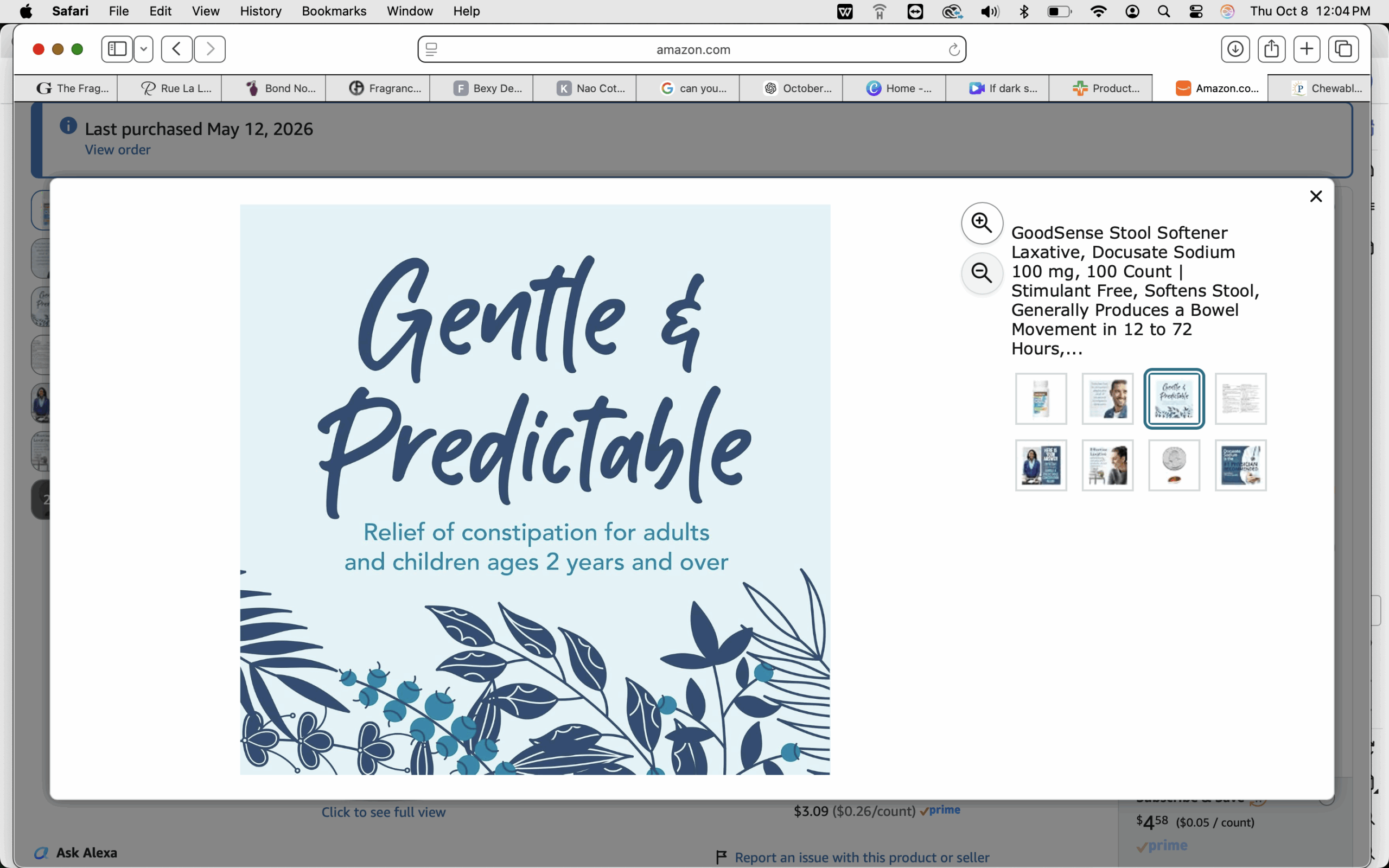This screenshot has width=1389, height=868.
Task: Click the Click to see full view link
Action: 384,812
